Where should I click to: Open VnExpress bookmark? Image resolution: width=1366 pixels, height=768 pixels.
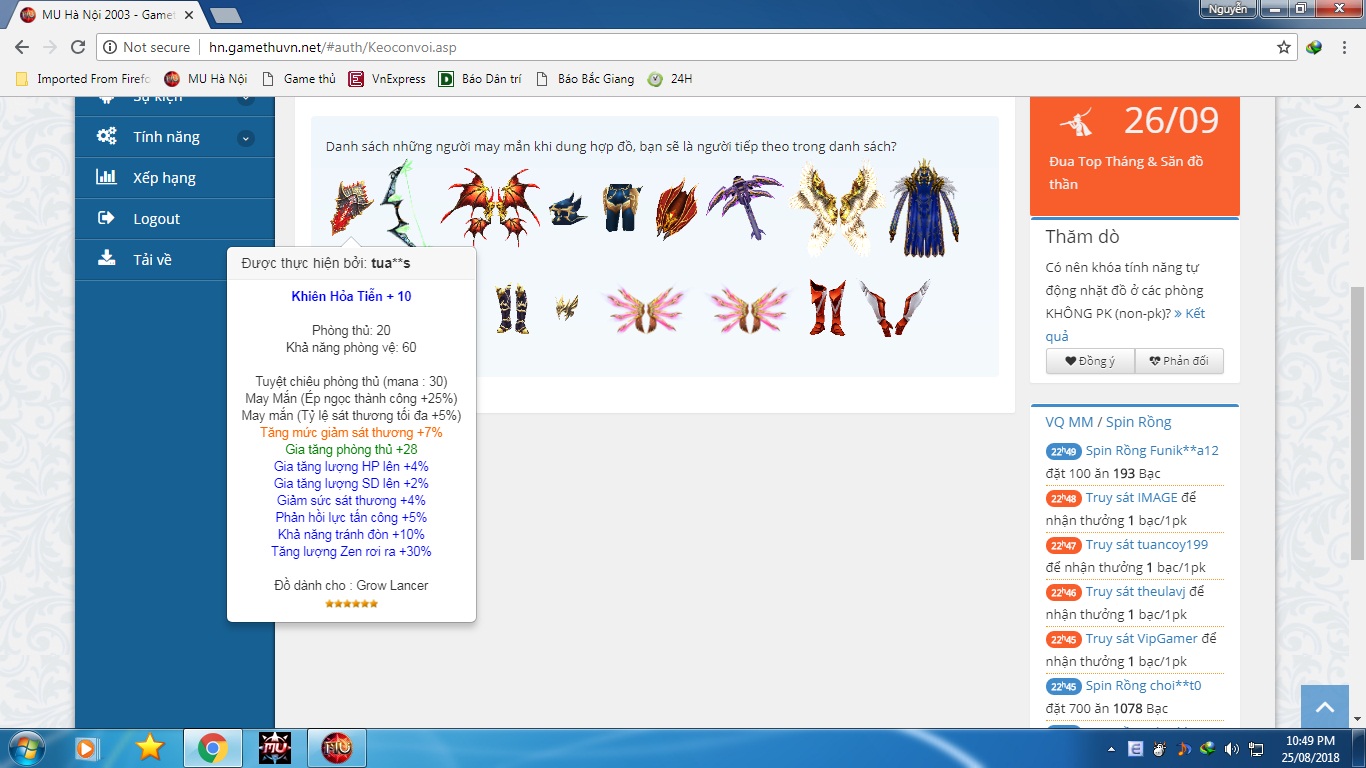click(387, 79)
